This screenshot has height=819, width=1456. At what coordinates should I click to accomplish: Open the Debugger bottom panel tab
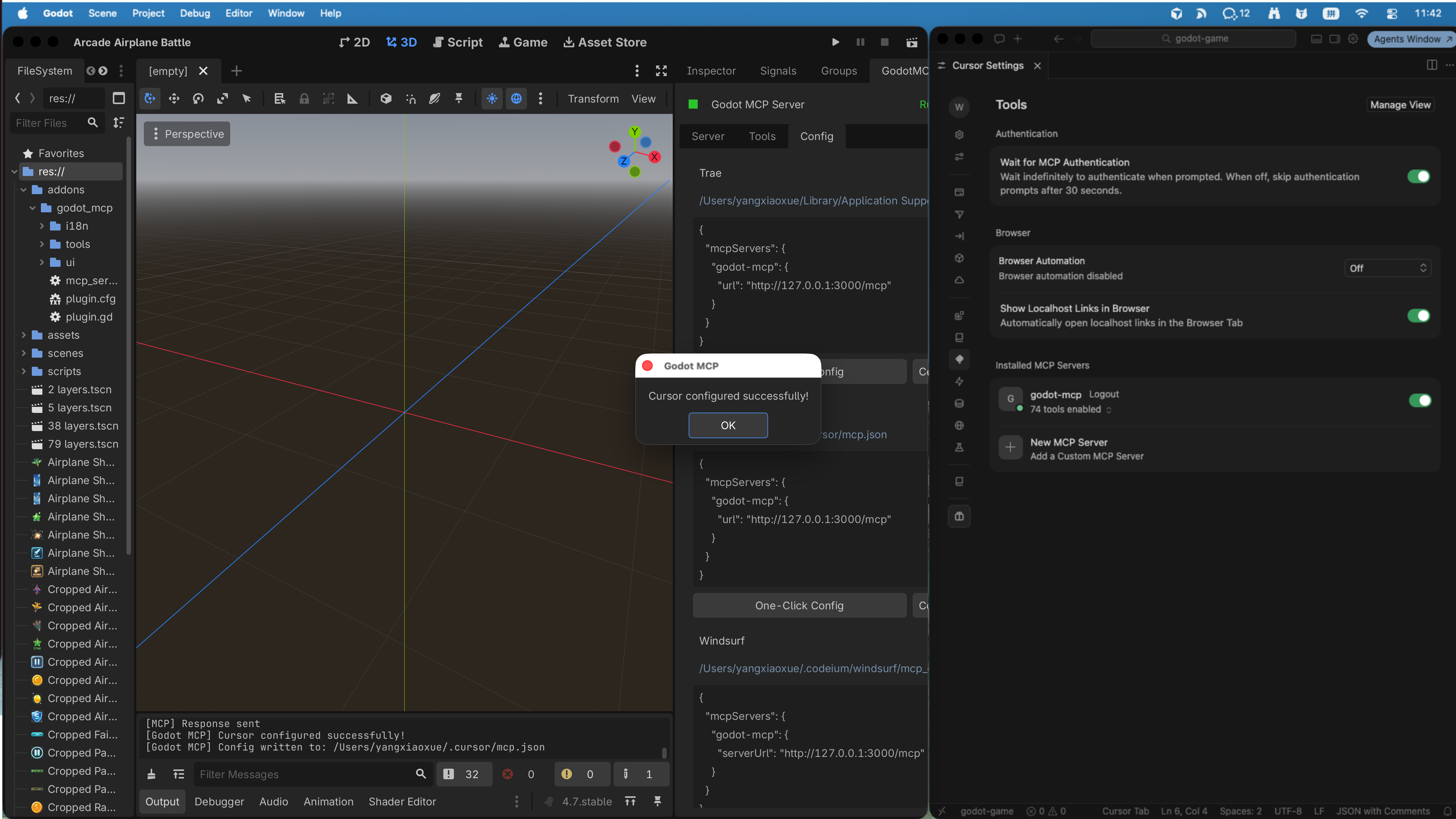tap(219, 802)
